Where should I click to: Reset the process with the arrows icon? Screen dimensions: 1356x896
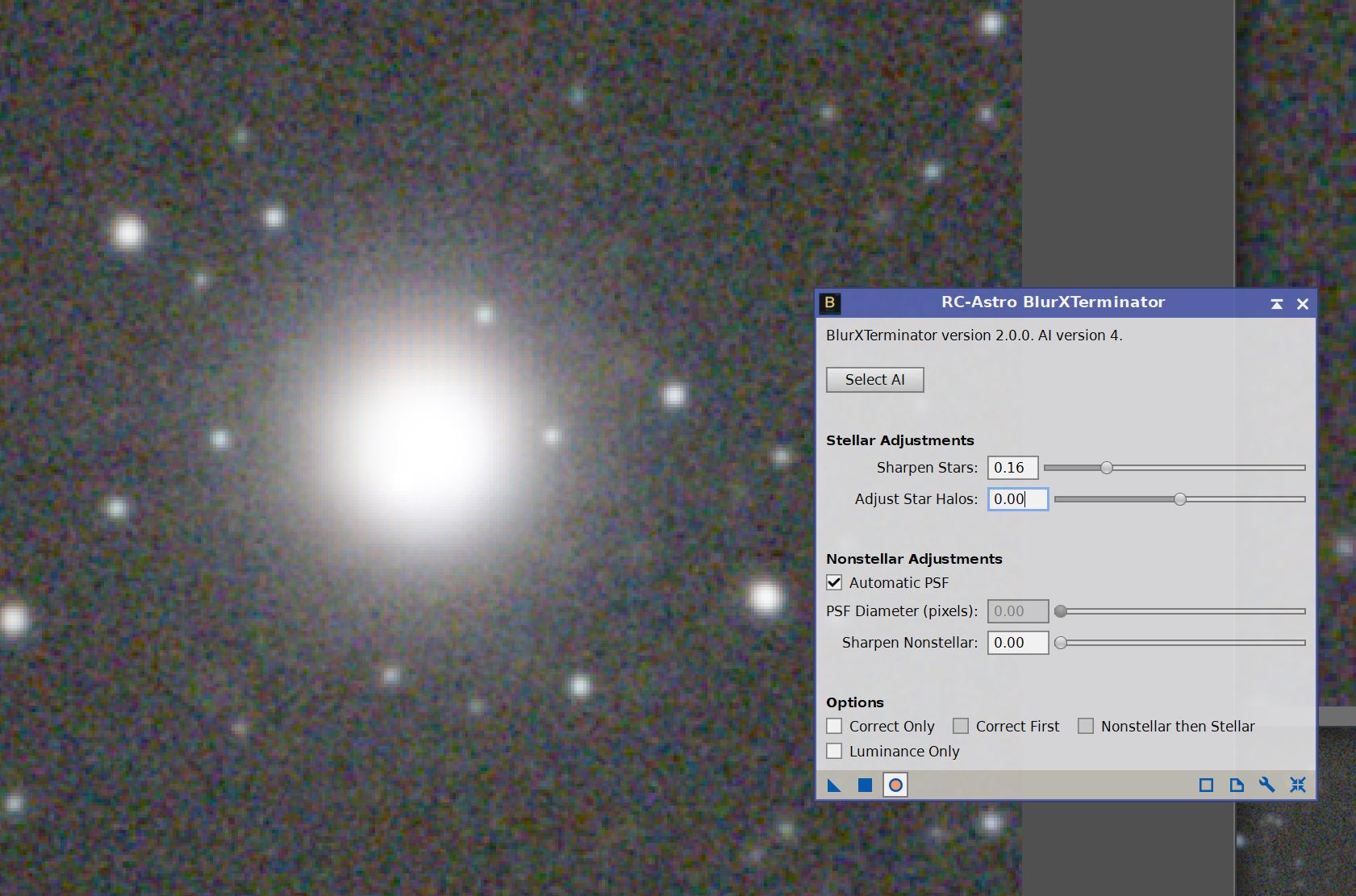click(x=1297, y=785)
